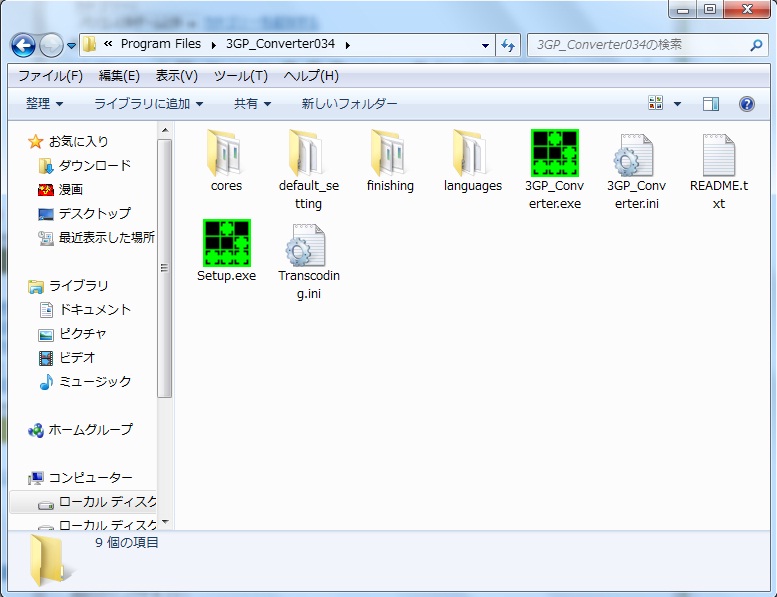
Task: Expand the 共有 dropdown
Action: click(252, 104)
